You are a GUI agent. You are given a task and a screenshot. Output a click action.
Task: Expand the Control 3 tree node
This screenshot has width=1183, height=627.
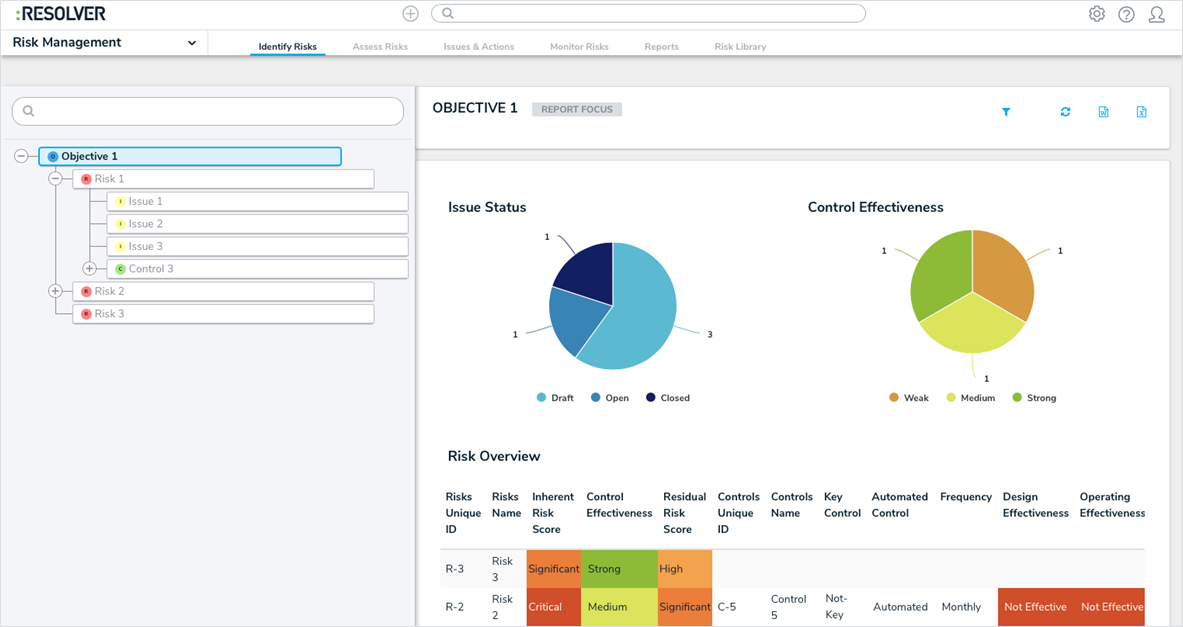click(x=89, y=268)
